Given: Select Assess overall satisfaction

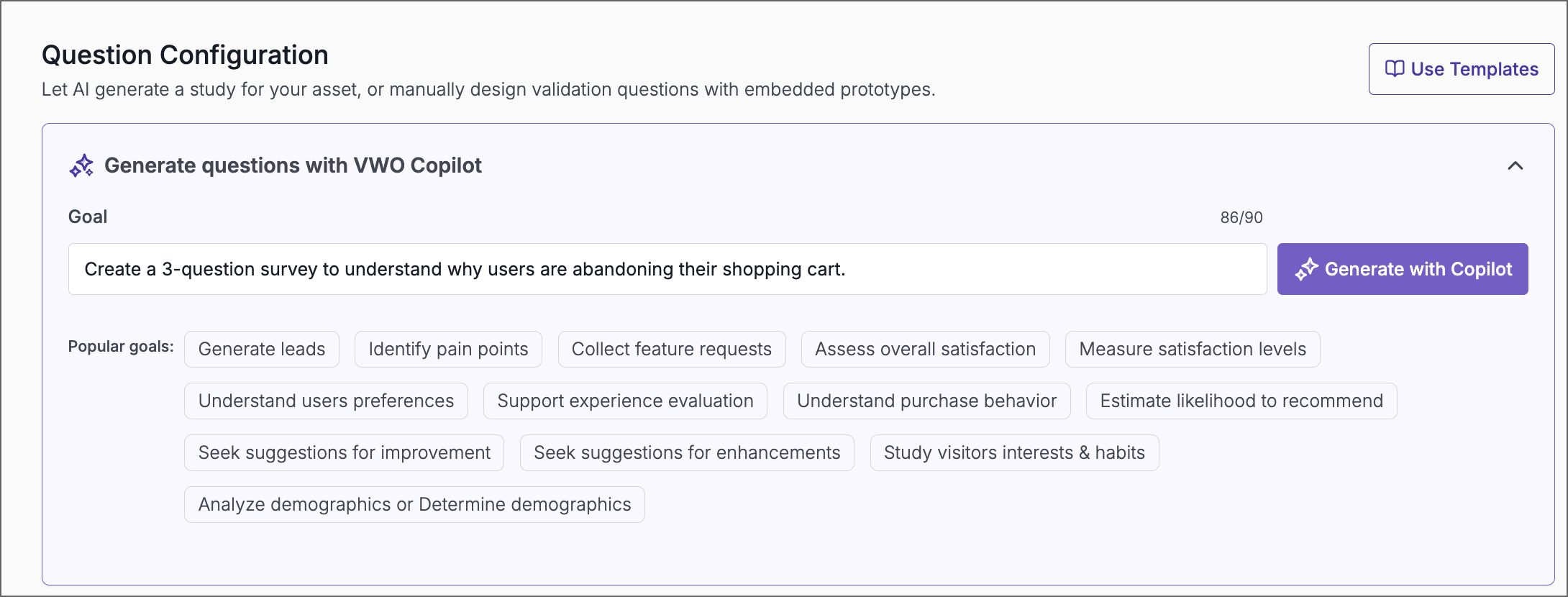Looking at the screenshot, I should pyautogui.click(x=925, y=349).
